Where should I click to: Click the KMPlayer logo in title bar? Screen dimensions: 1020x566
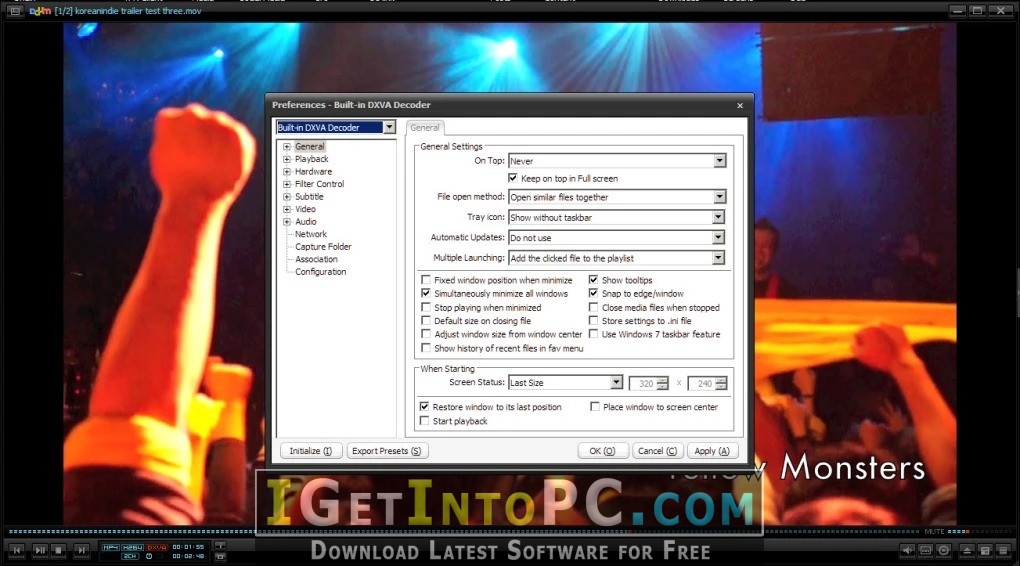pyautogui.click(x=40, y=11)
